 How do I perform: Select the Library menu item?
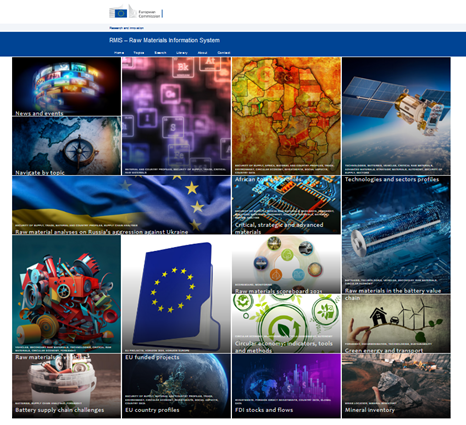click(x=182, y=53)
